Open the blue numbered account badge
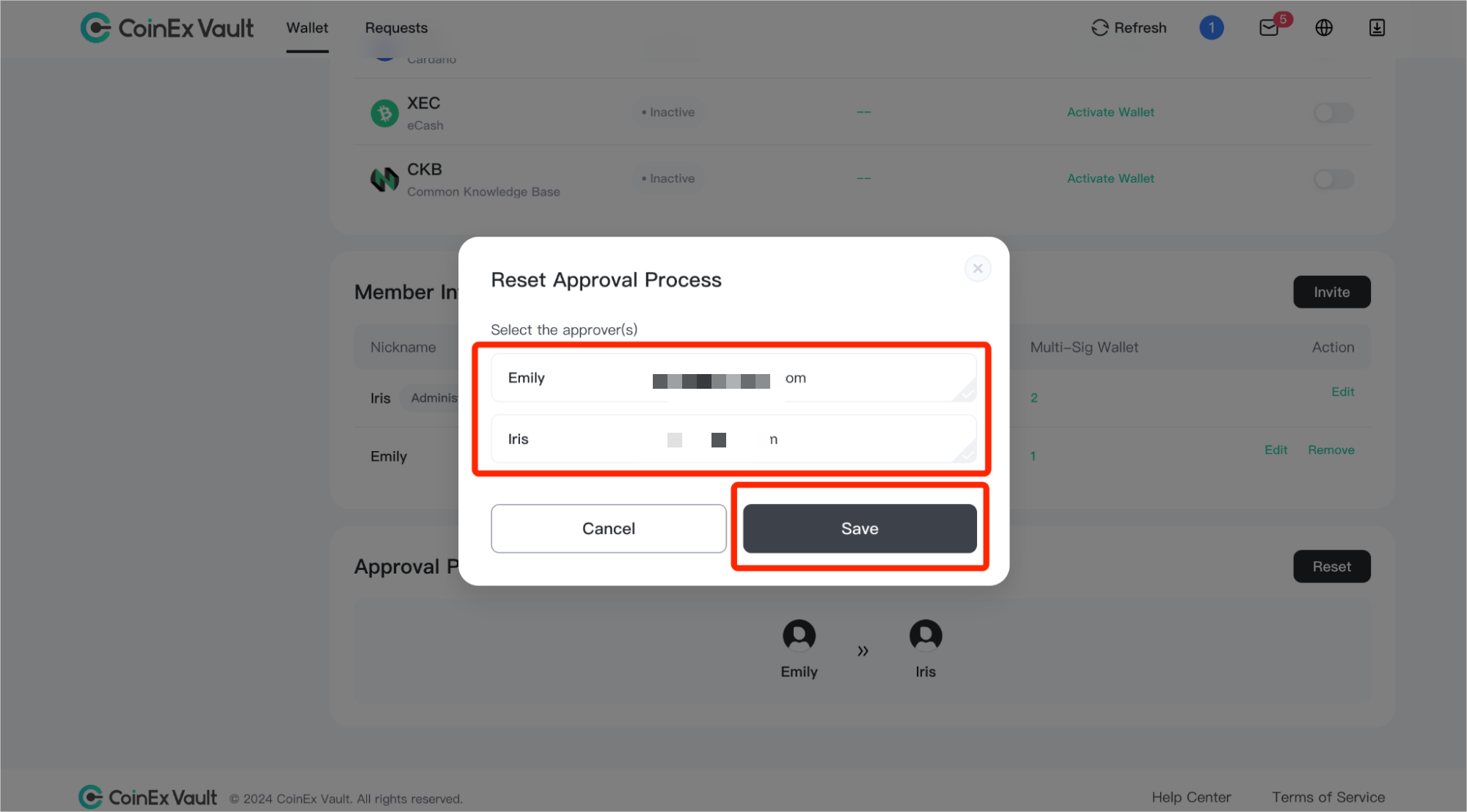 point(1211,28)
